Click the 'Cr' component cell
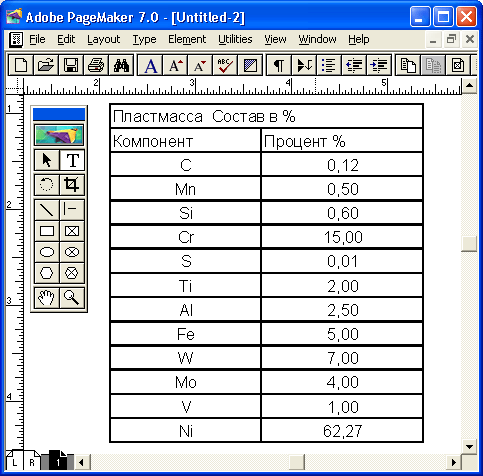The image size is (483, 476). click(185, 237)
